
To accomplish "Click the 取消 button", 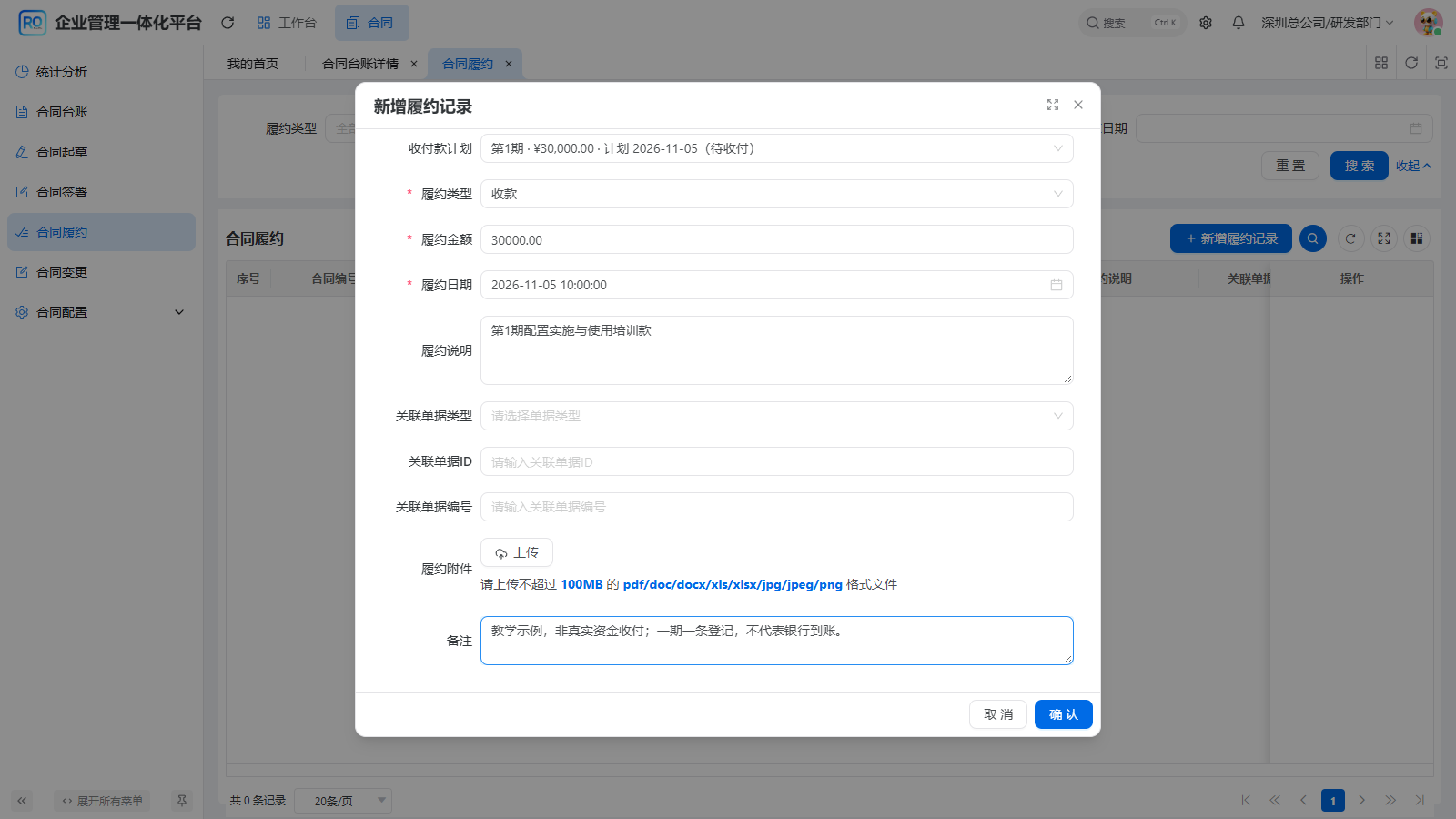I will 998,714.
